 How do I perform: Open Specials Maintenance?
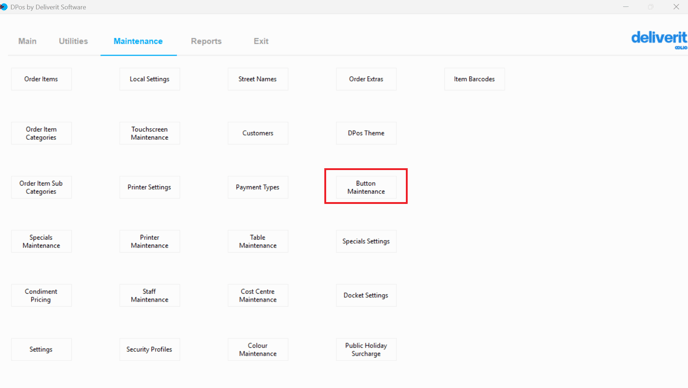pos(41,241)
